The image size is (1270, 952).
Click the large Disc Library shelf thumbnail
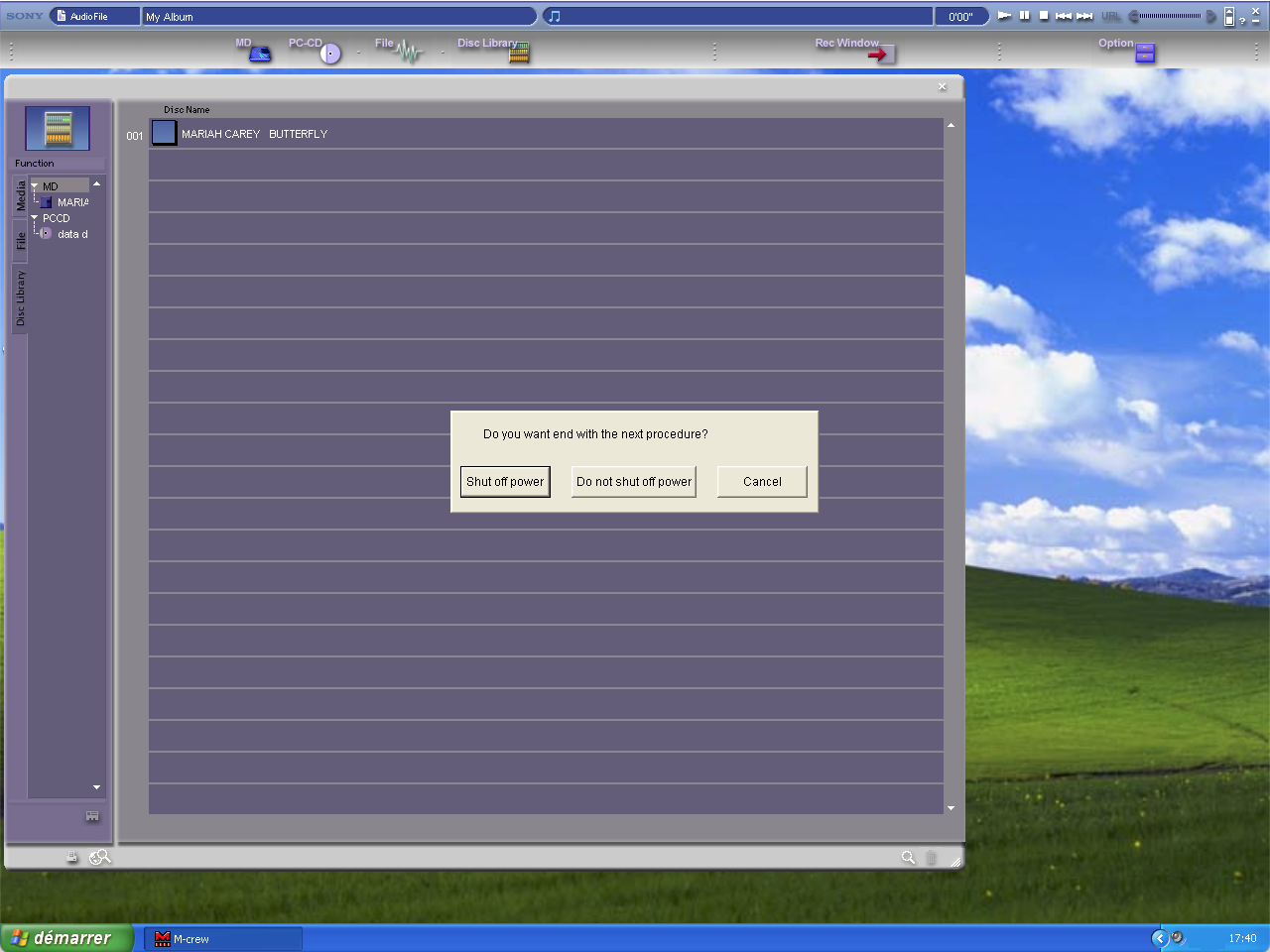click(x=58, y=128)
